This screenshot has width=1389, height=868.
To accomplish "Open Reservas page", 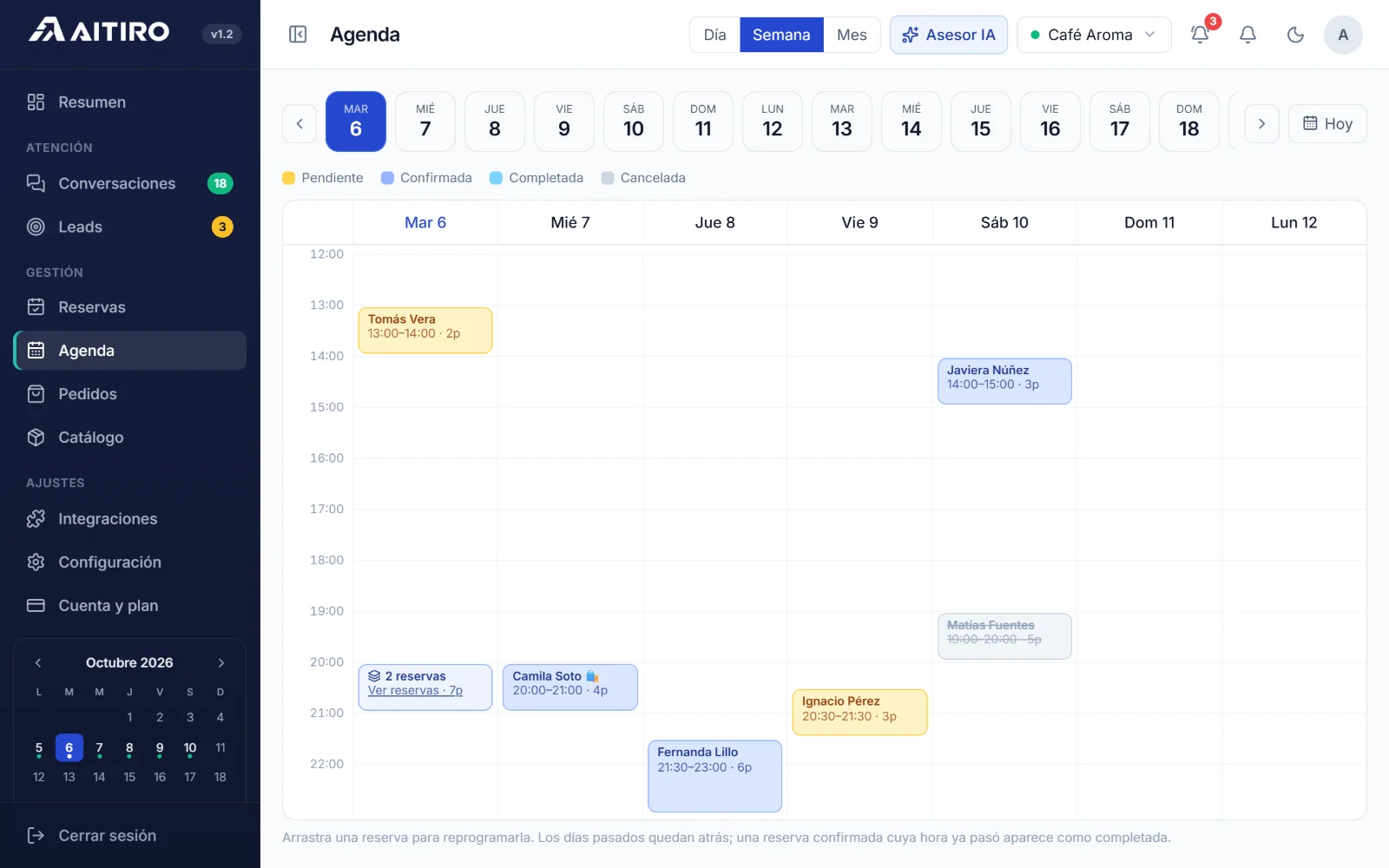I will point(130,307).
